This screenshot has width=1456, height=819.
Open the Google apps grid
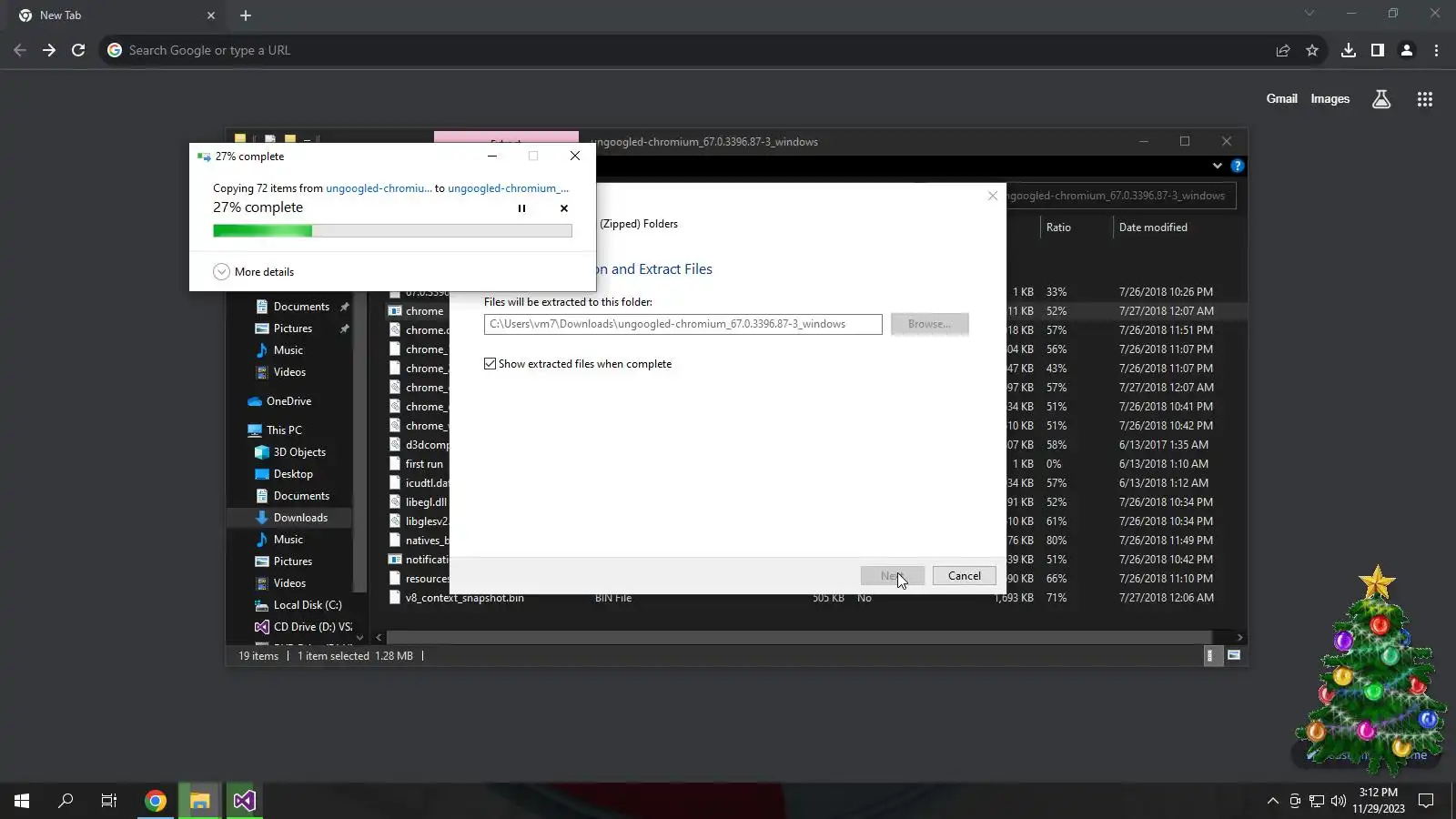(1425, 99)
